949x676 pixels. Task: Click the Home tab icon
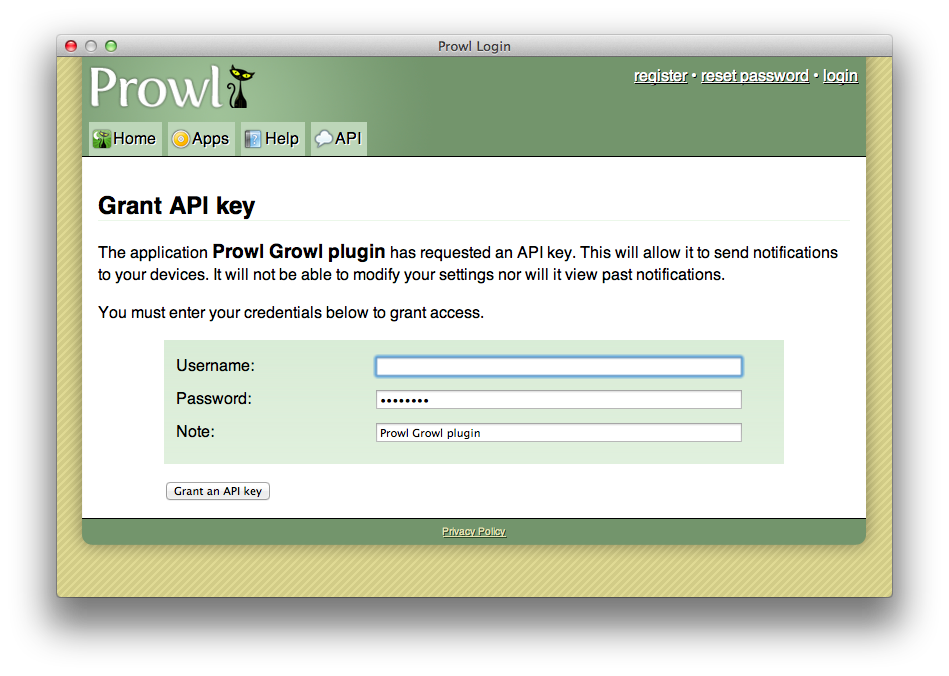click(102, 139)
